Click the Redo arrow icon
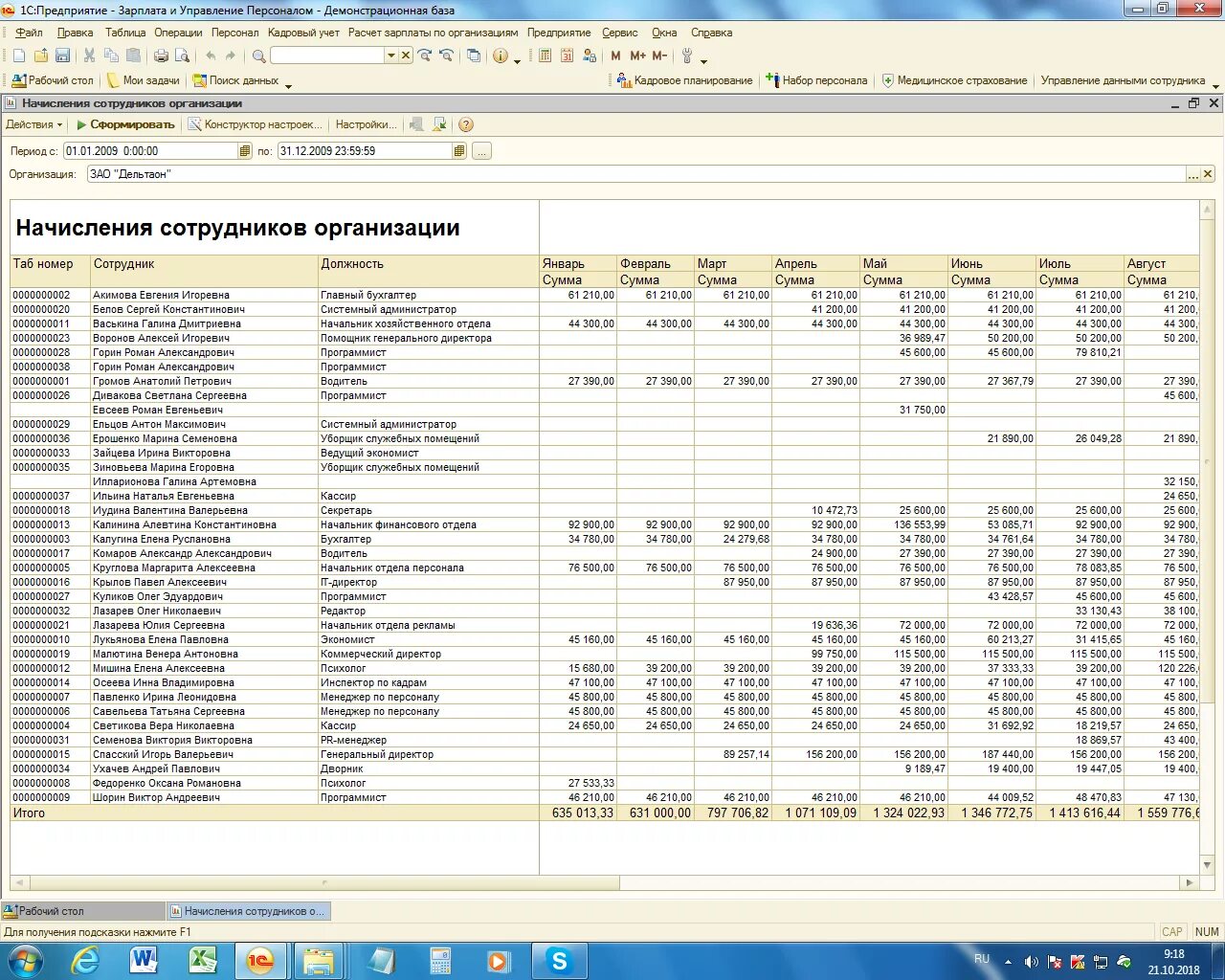 pyautogui.click(x=231, y=56)
